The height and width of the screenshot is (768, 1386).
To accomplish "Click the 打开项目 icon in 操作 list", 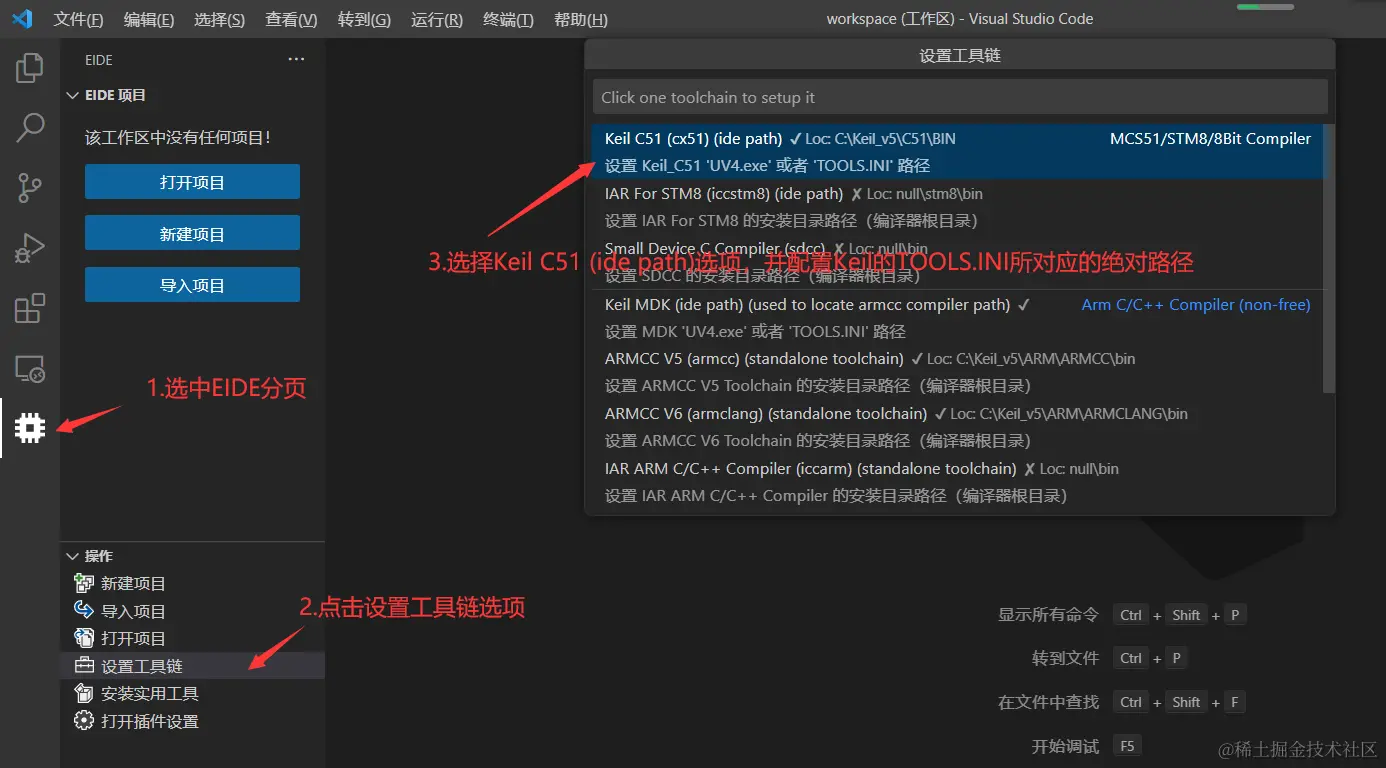I will coord(84,638).
